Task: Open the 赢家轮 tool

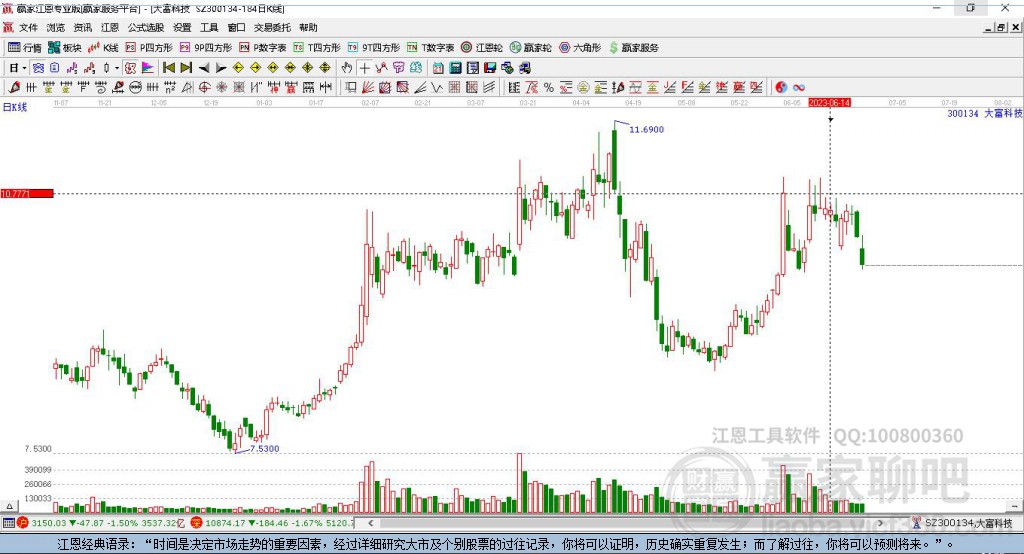Action: tap(531, 48)
